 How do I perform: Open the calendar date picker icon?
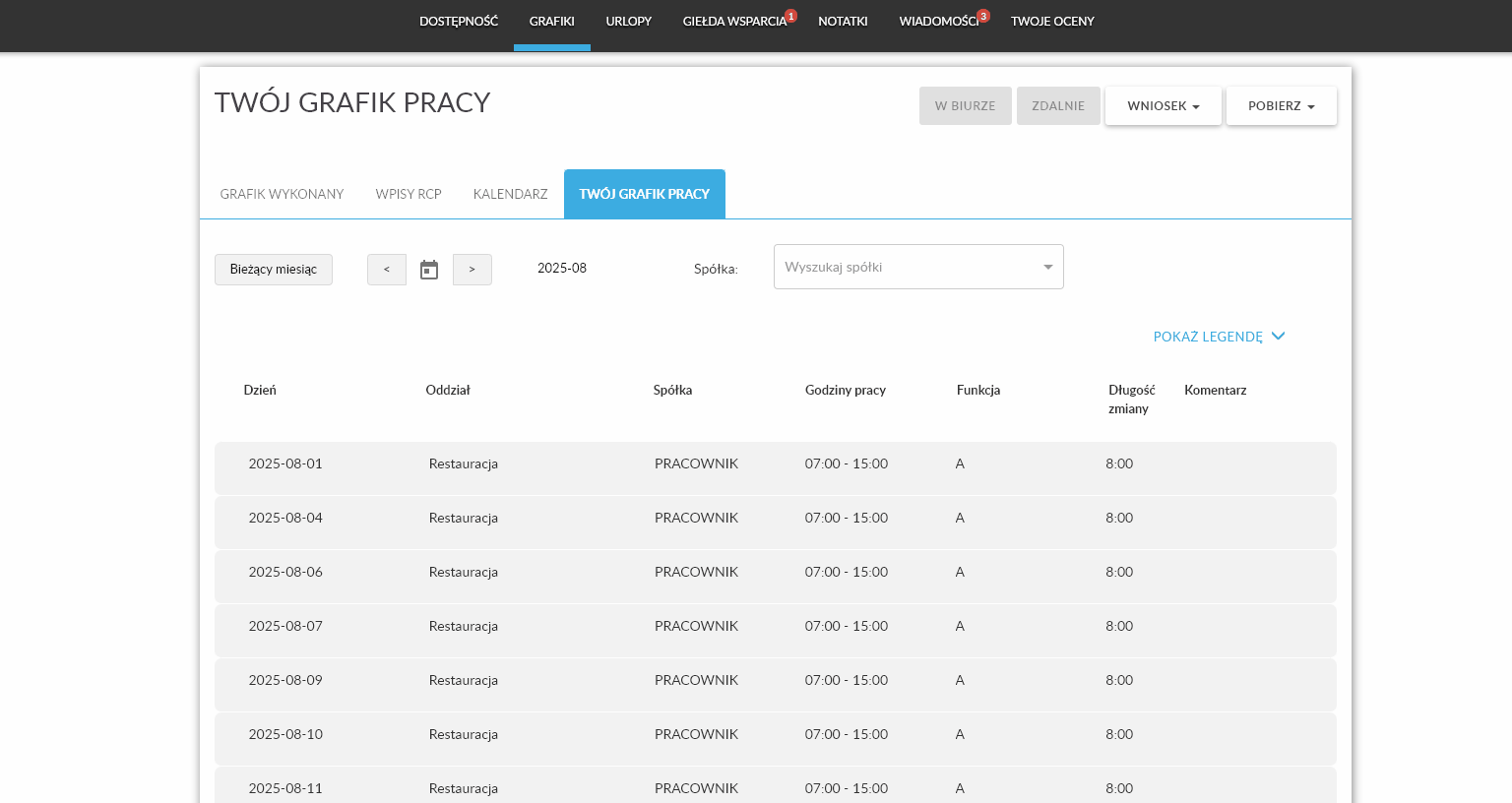pyautogui.click(x=429, y=270)
